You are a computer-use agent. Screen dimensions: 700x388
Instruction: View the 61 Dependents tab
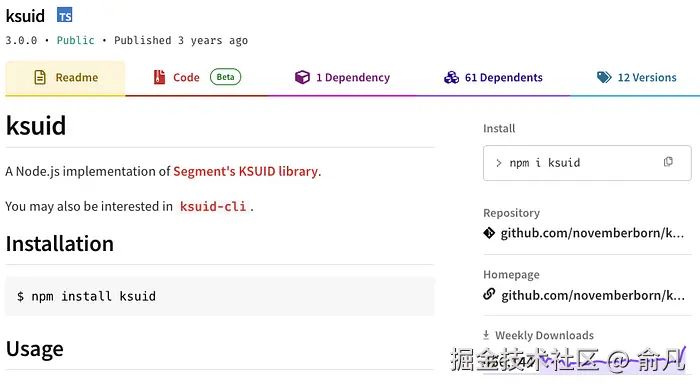493,78
